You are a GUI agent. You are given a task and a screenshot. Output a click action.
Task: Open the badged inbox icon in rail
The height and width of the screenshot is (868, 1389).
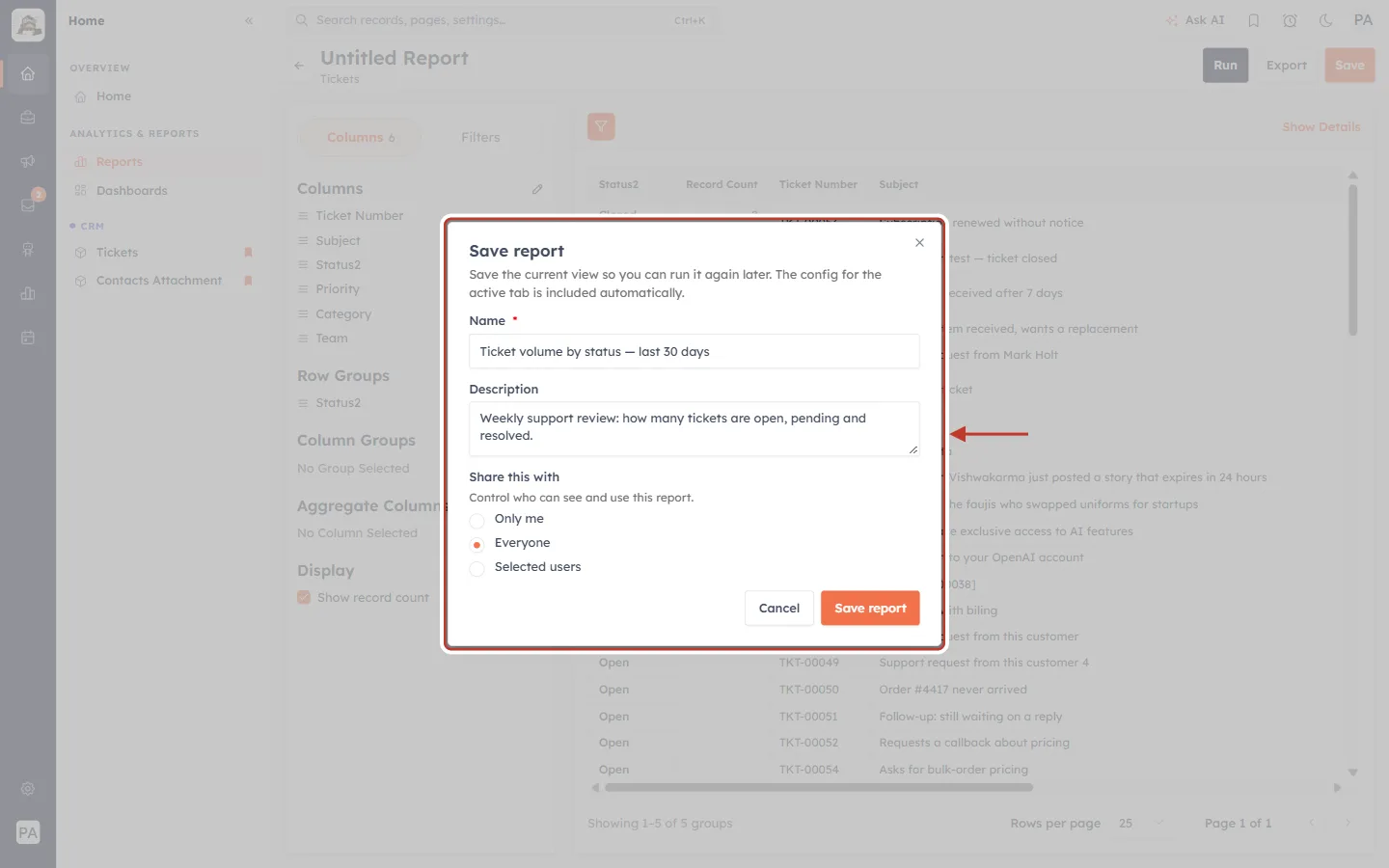(x=28, y=204)
